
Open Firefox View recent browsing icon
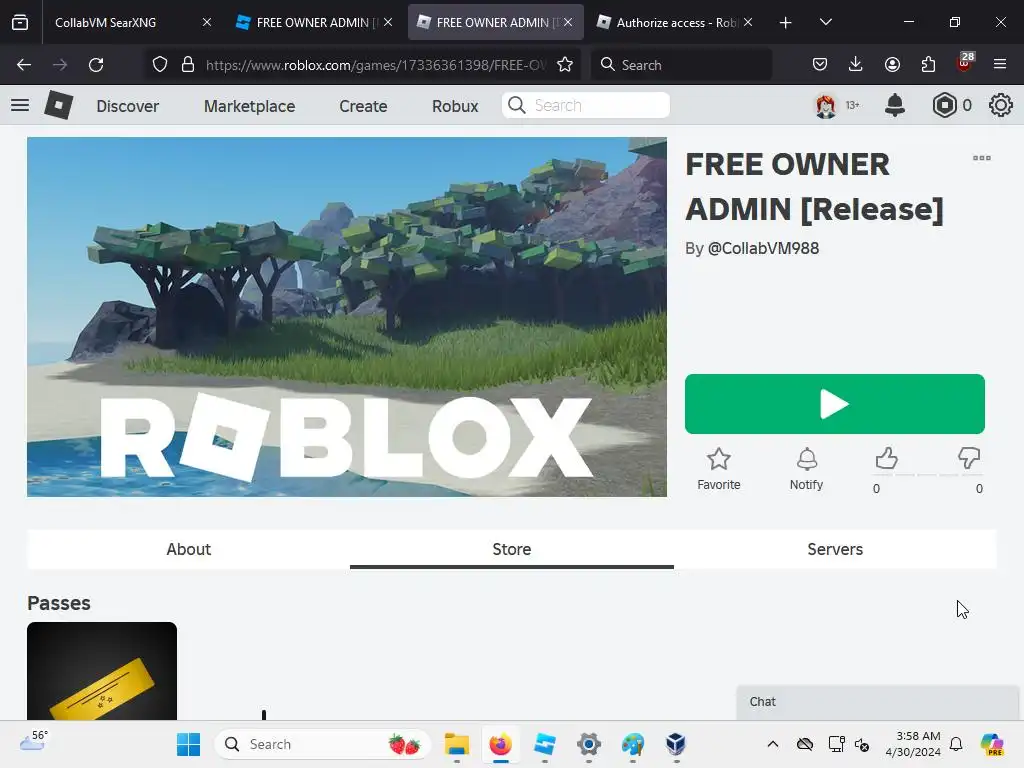(x=20, y=22)
